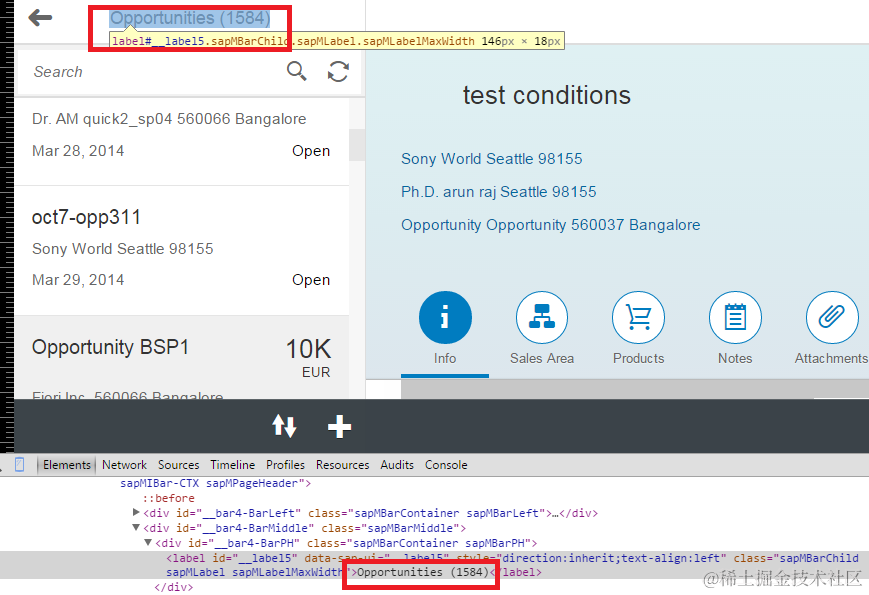Select the Opportunity BSP1 list item
The image size is (869, 595).
[182, 357]
